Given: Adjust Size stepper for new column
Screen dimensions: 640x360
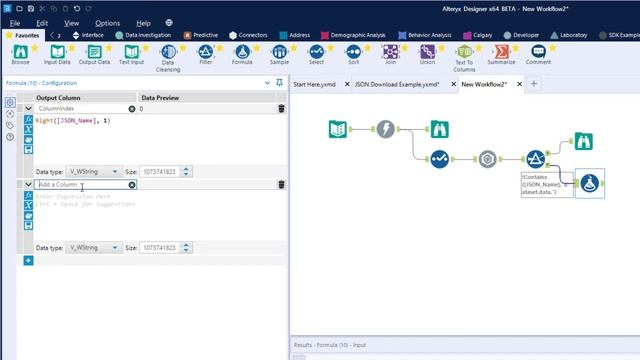Looking at the screenshot, I should pyautogui.click(x=186, y=247).
